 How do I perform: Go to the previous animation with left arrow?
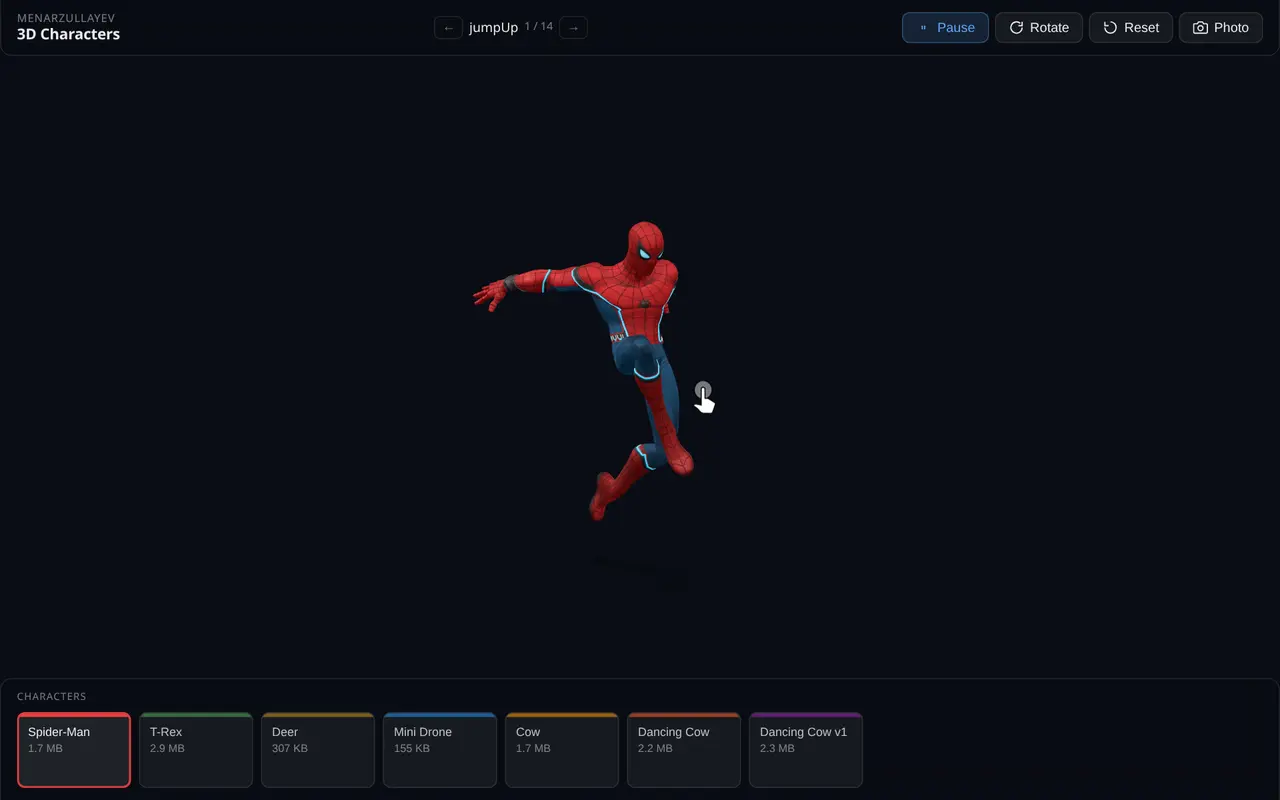click(x=448, y=28)
